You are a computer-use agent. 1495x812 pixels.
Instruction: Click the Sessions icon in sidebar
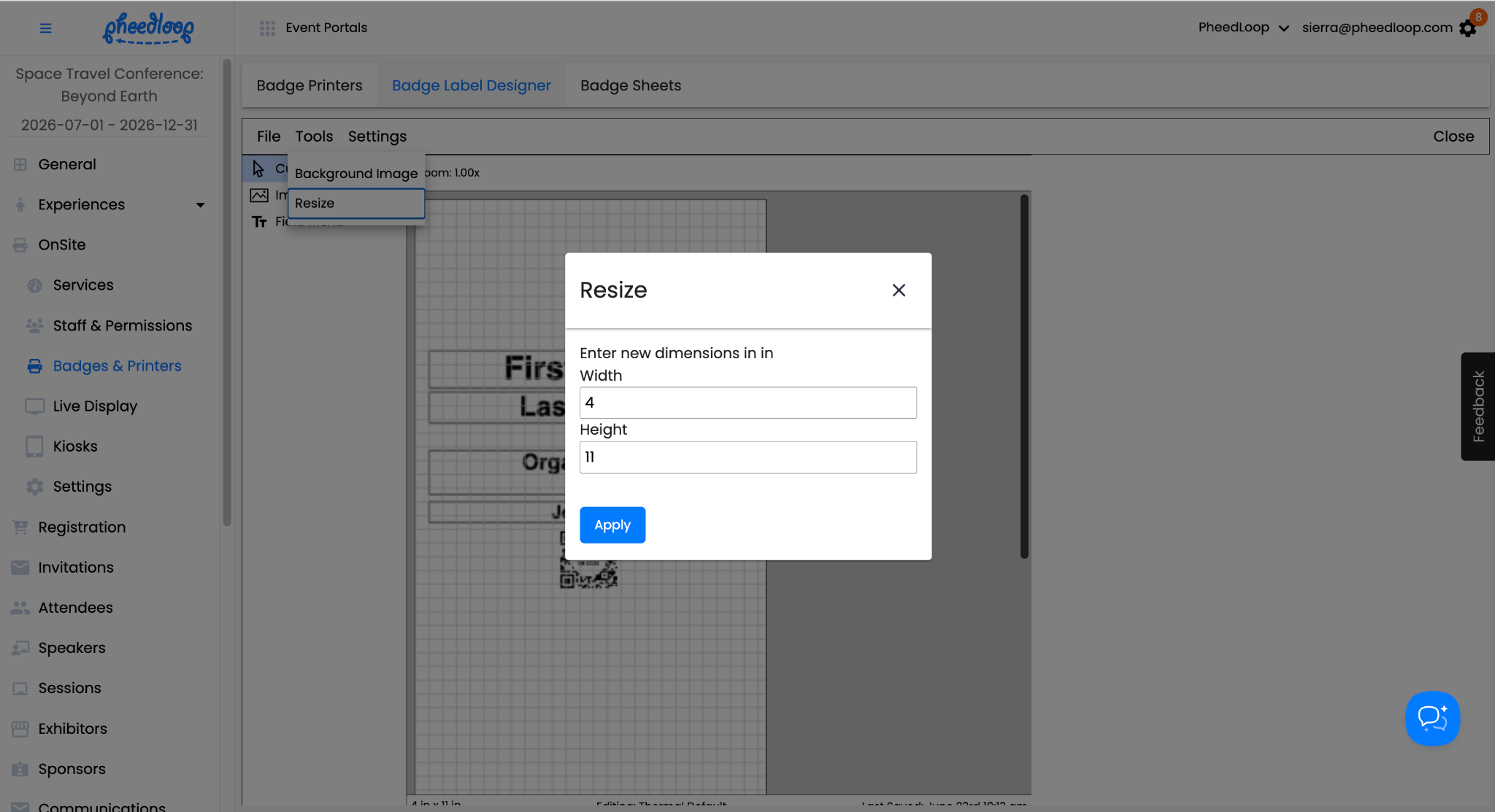pyautogui.click(x=20, y=689)
